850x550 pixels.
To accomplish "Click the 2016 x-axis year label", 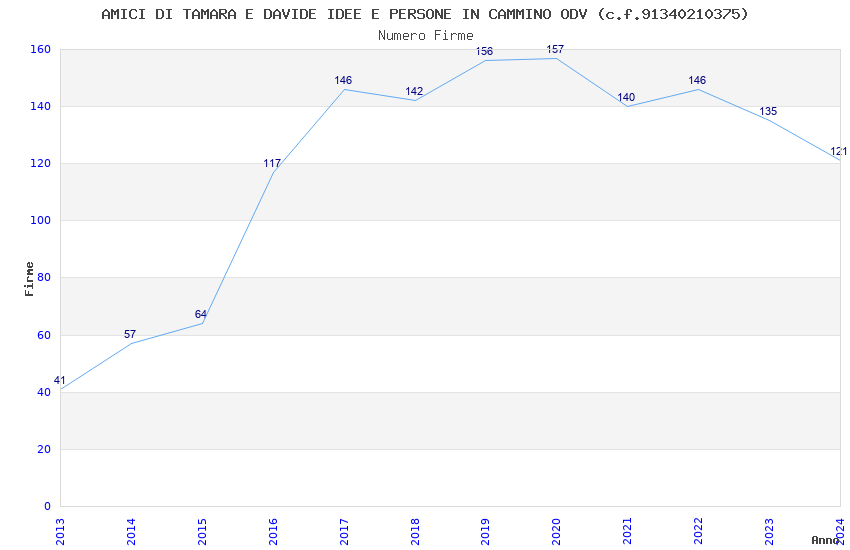I will point(273,532).
